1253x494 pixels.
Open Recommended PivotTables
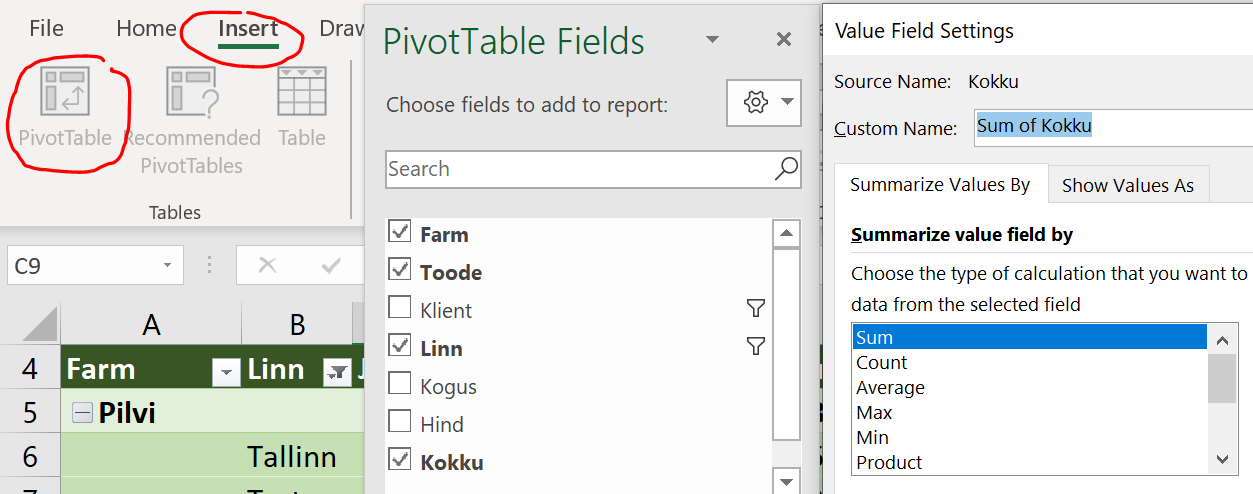192,92
